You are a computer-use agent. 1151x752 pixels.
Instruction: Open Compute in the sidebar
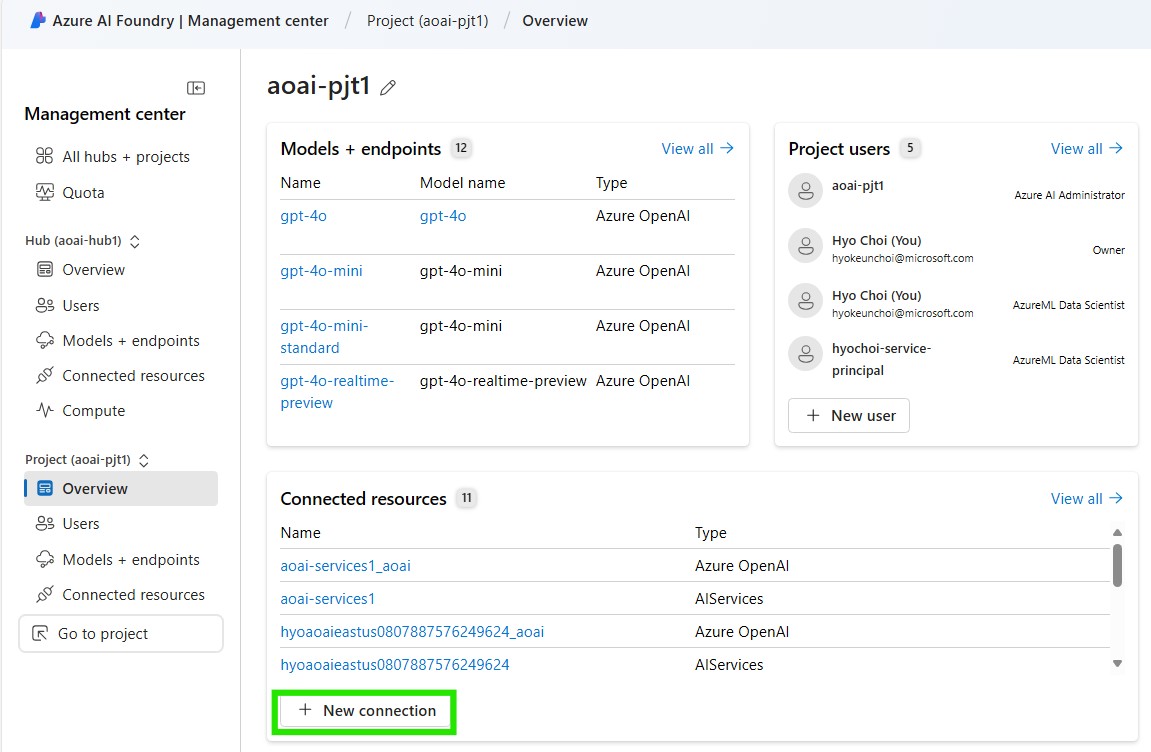click(x=93, y=411)
